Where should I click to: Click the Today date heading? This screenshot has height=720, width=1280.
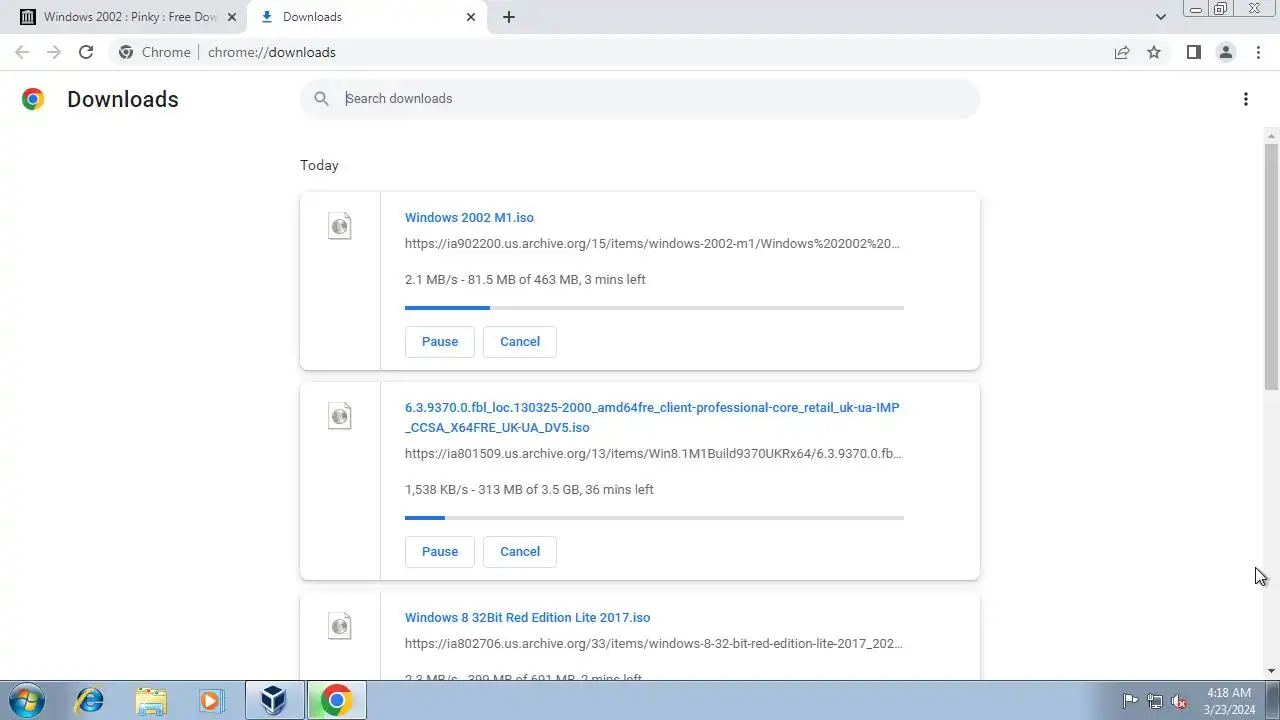tap(319, 165)
